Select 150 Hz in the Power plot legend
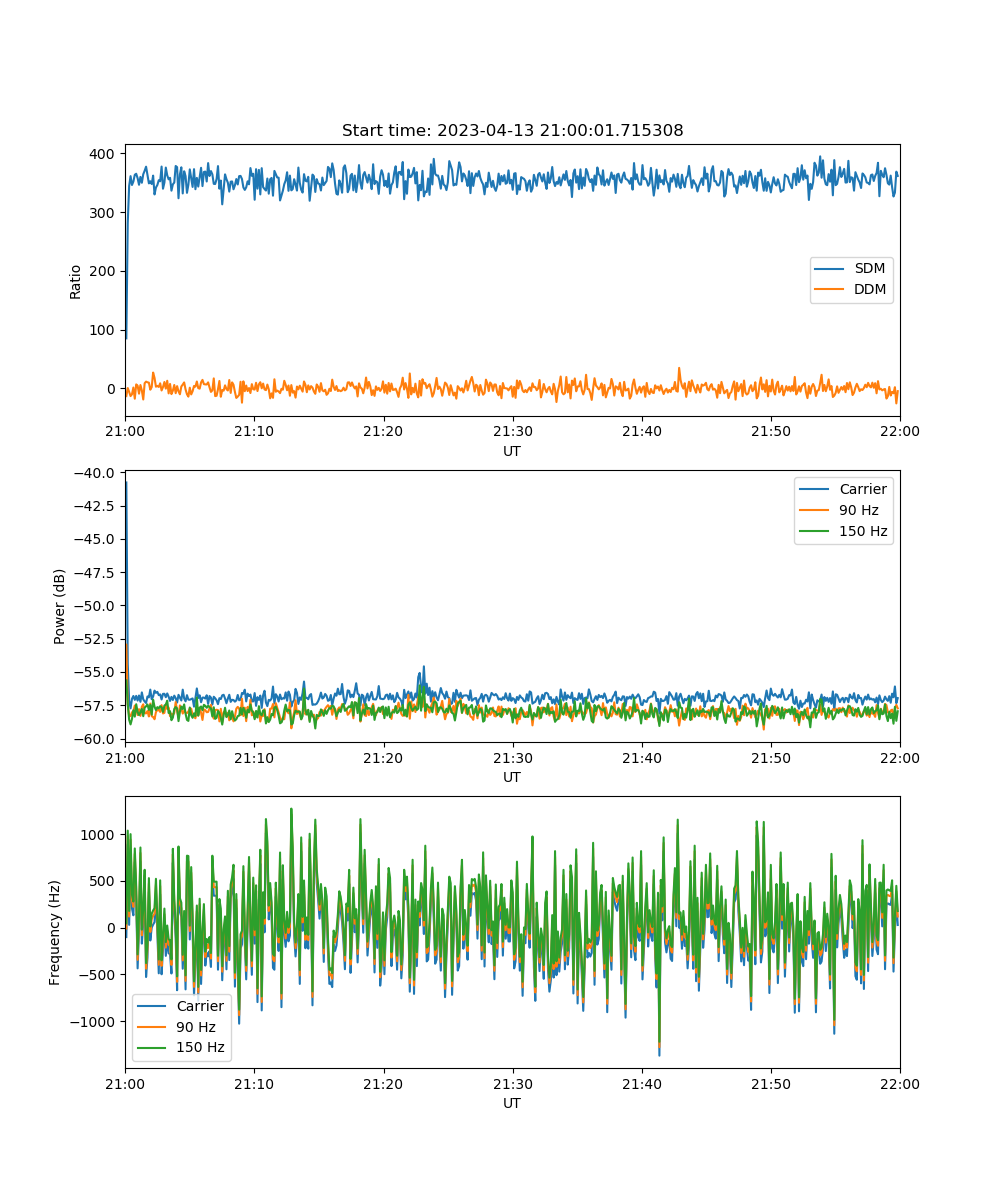 (863, 531)
